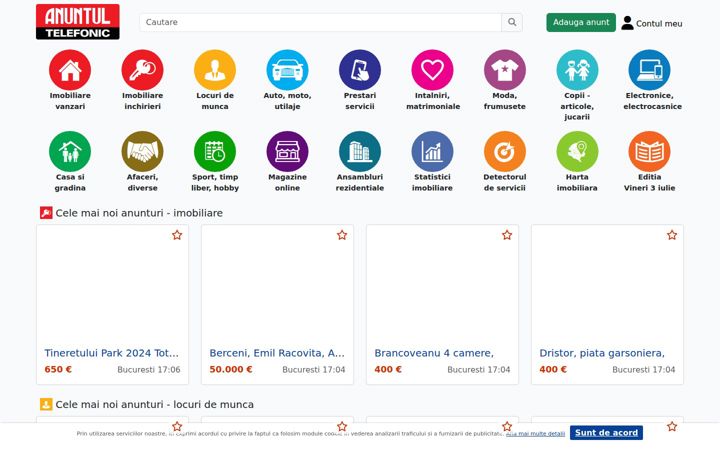Open the Imobiliare vanzari category icon
The width and height of the screenshot is (720, 450).
point(70,70)
